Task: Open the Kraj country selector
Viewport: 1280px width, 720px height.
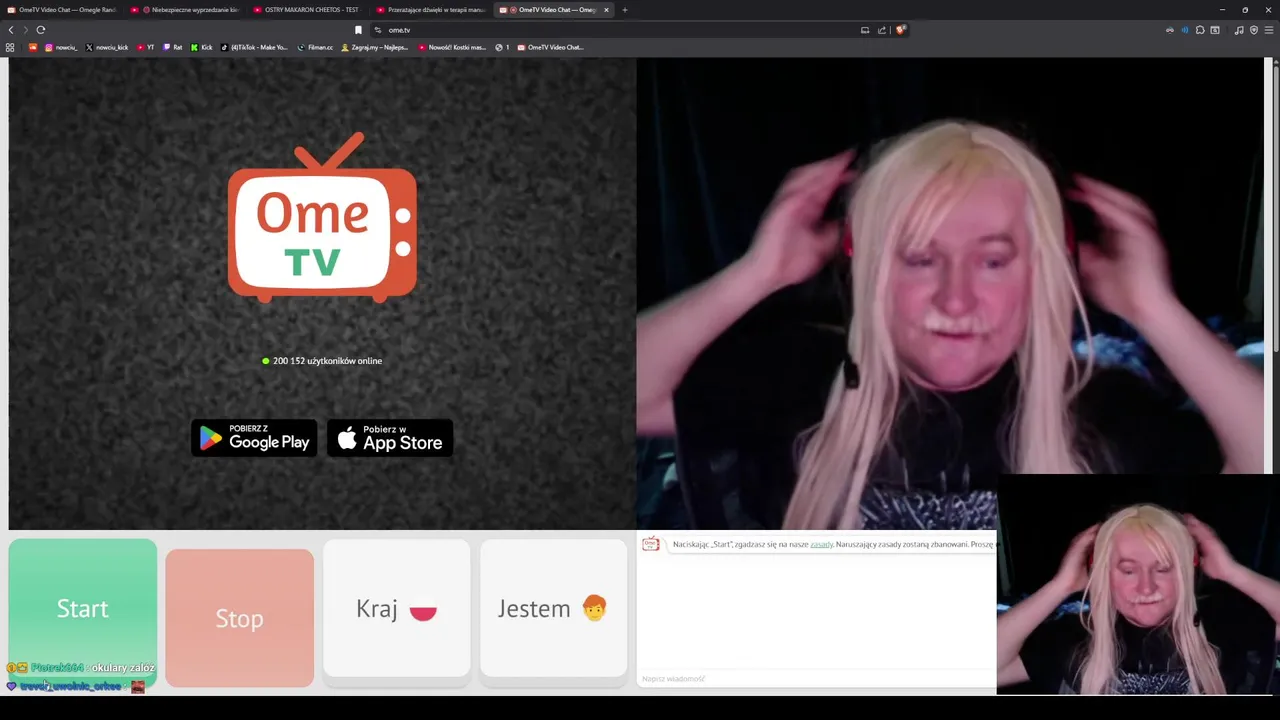Action: (397, 609)
